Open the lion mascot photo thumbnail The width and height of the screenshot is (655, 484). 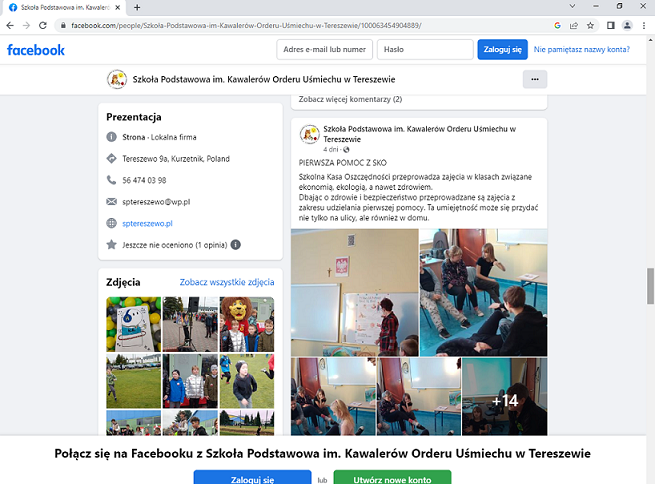pos(247,324)
